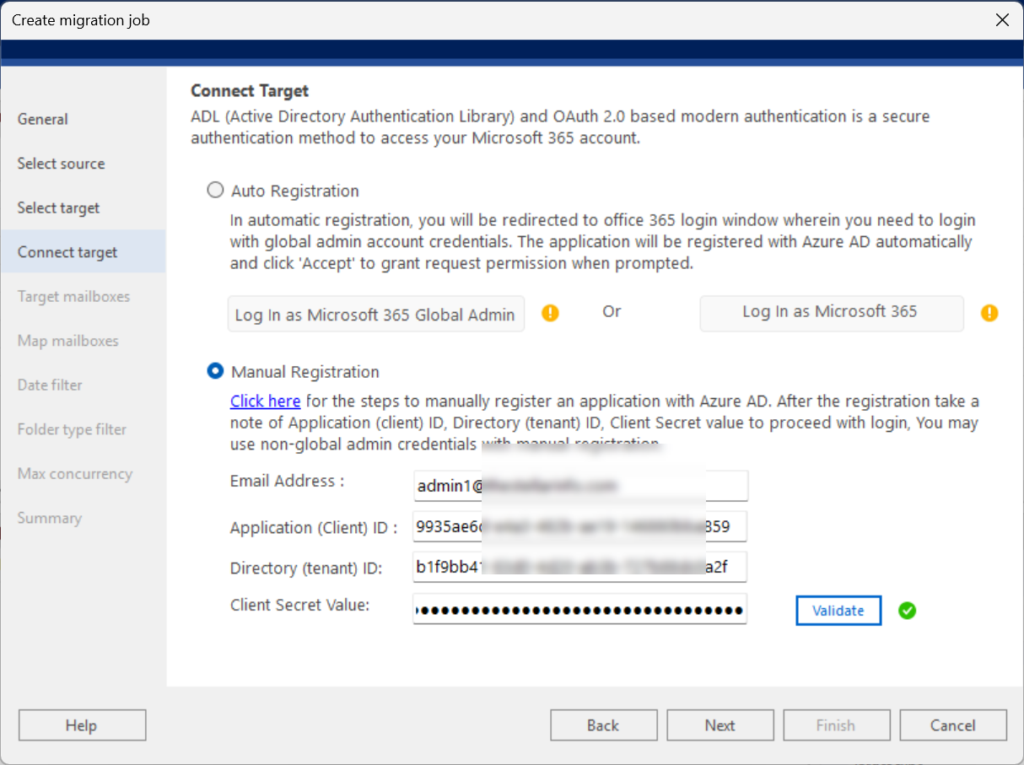1024x765 pixels.
Task: Click the Cancel button
Action: click(x=953, y=725)
